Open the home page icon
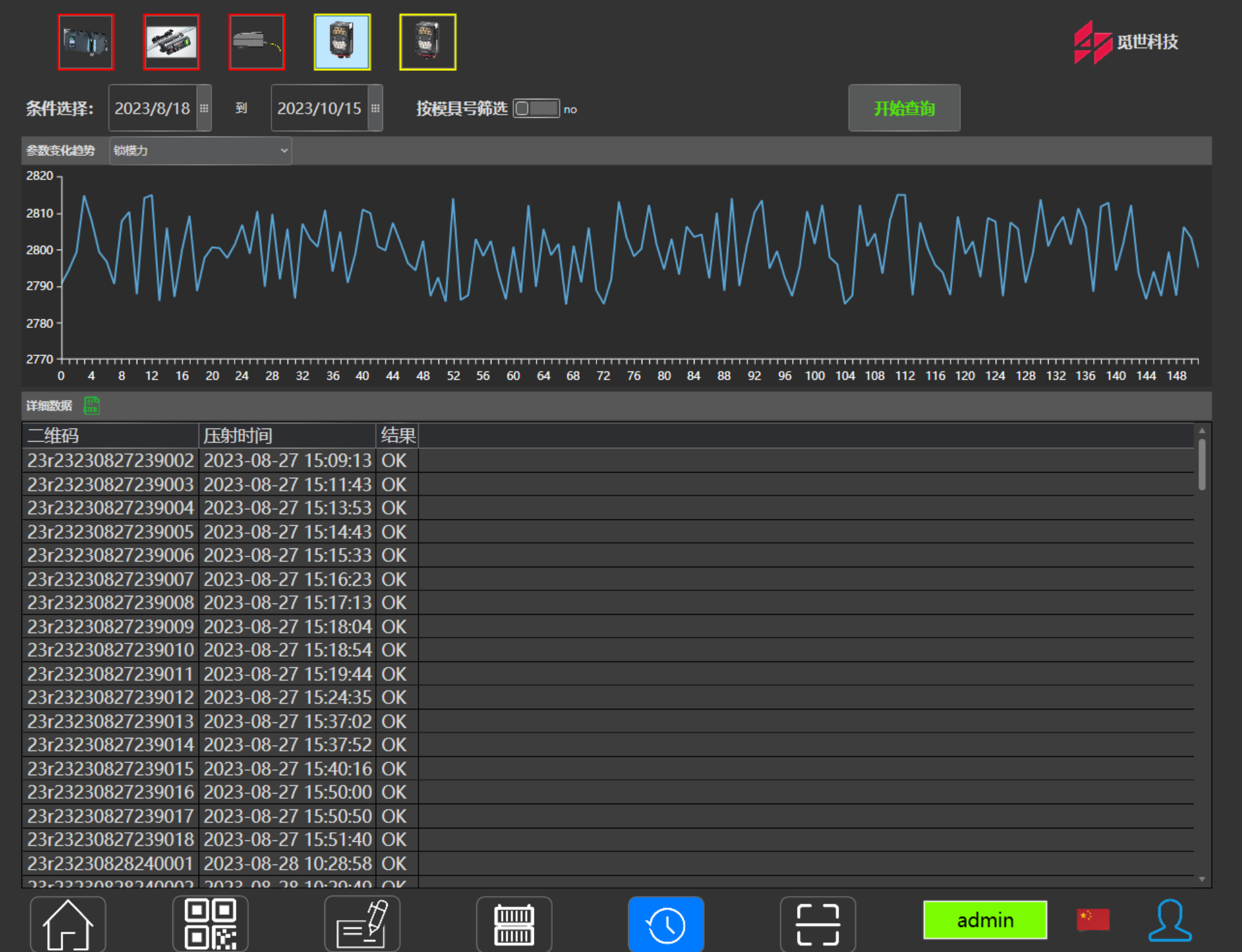 click(x=68, y=924)
